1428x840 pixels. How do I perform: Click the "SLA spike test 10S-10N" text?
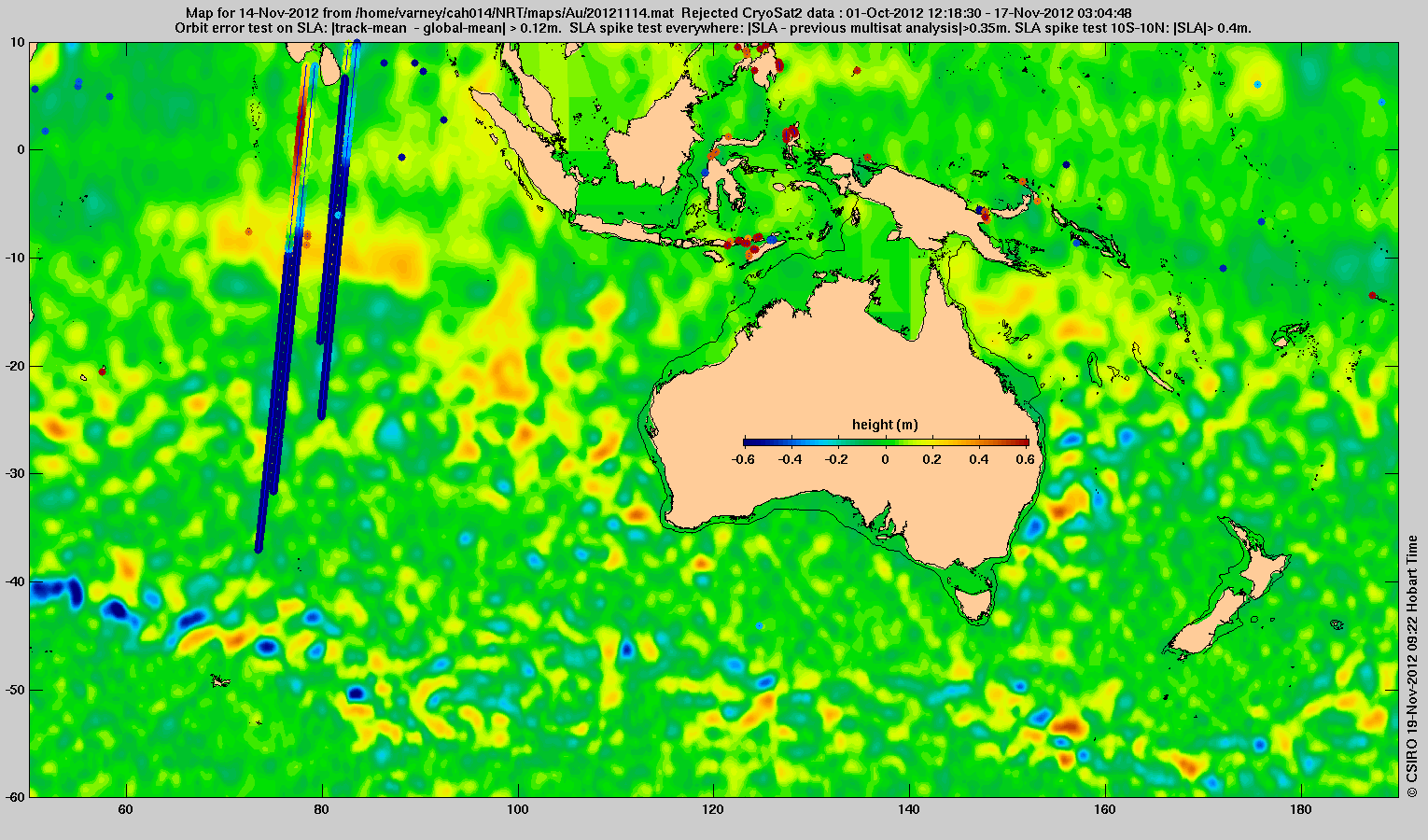[x=1133, y=29]
